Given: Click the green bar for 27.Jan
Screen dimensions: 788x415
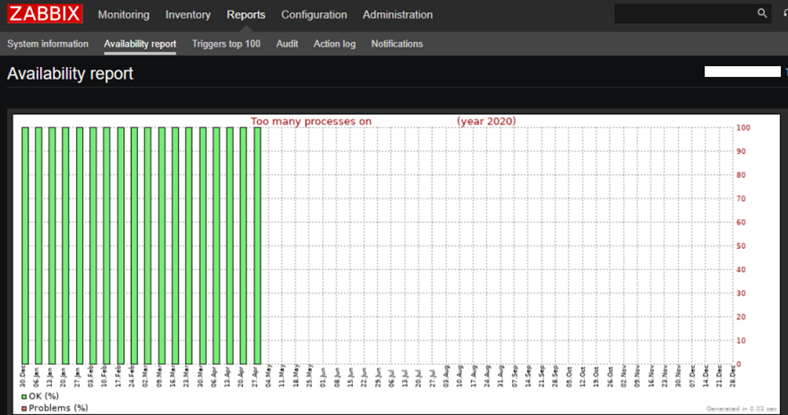Looking at the screenshot, I should 79,246.
